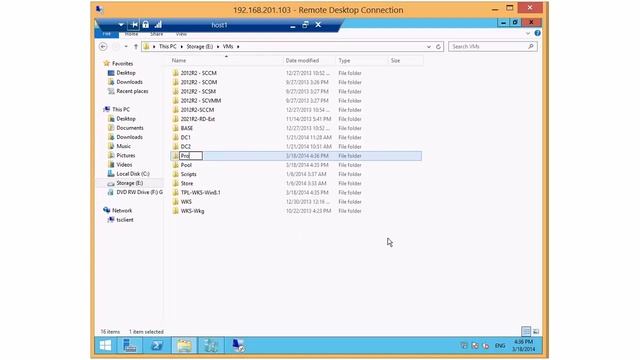Image resolution: width=640 pixels, height=360 pixels.
Task: Click This PC in address breadcrumb
Action: [168, 47]
